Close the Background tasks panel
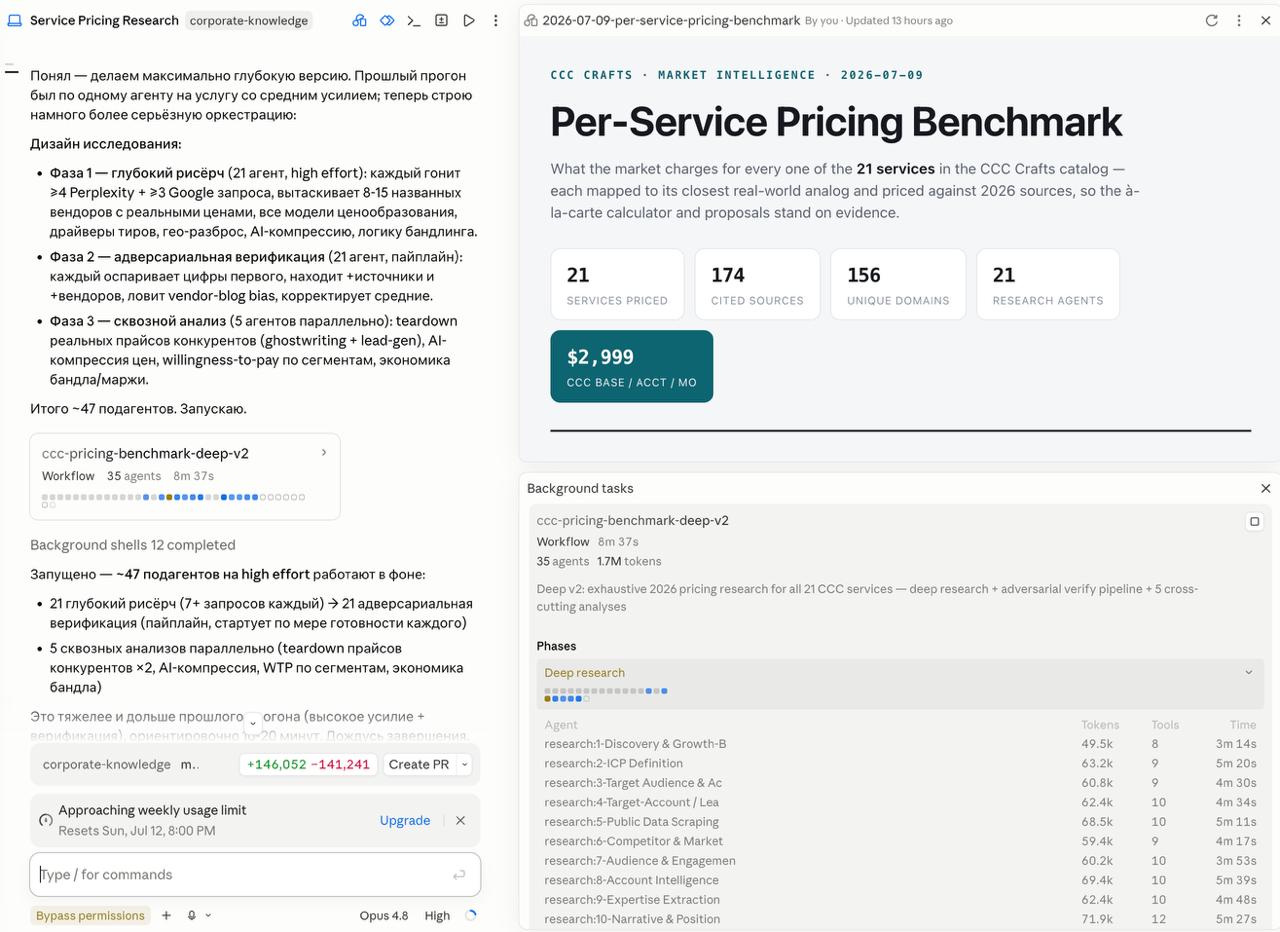This screenshot has width=1280, height=932. click(1265, 488)
